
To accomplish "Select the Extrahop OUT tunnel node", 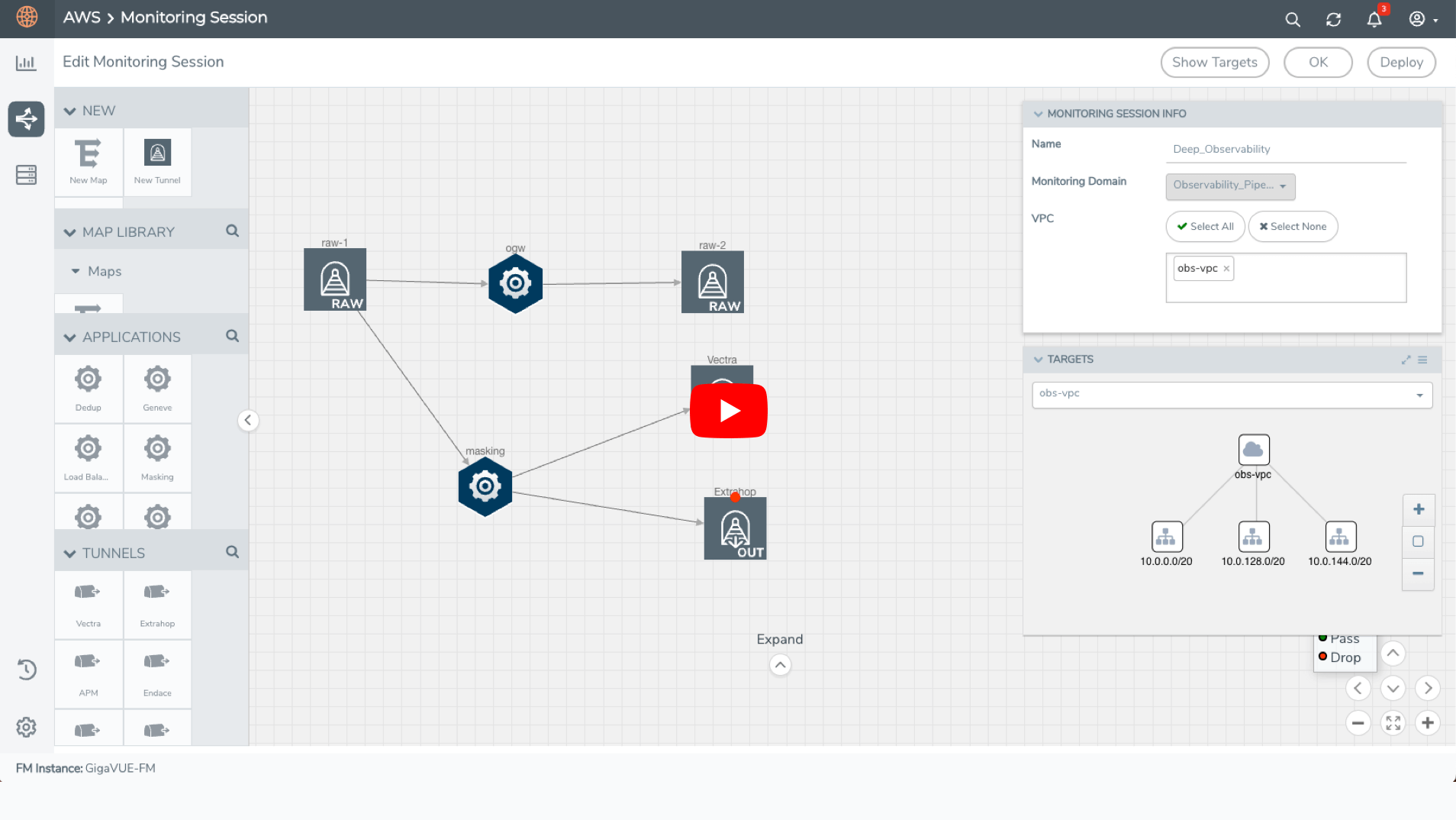I will [x=735, y=528].
